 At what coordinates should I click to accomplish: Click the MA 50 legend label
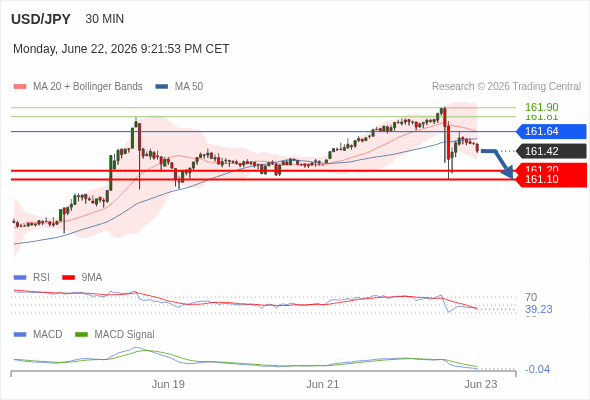click(x=189, y=87)
